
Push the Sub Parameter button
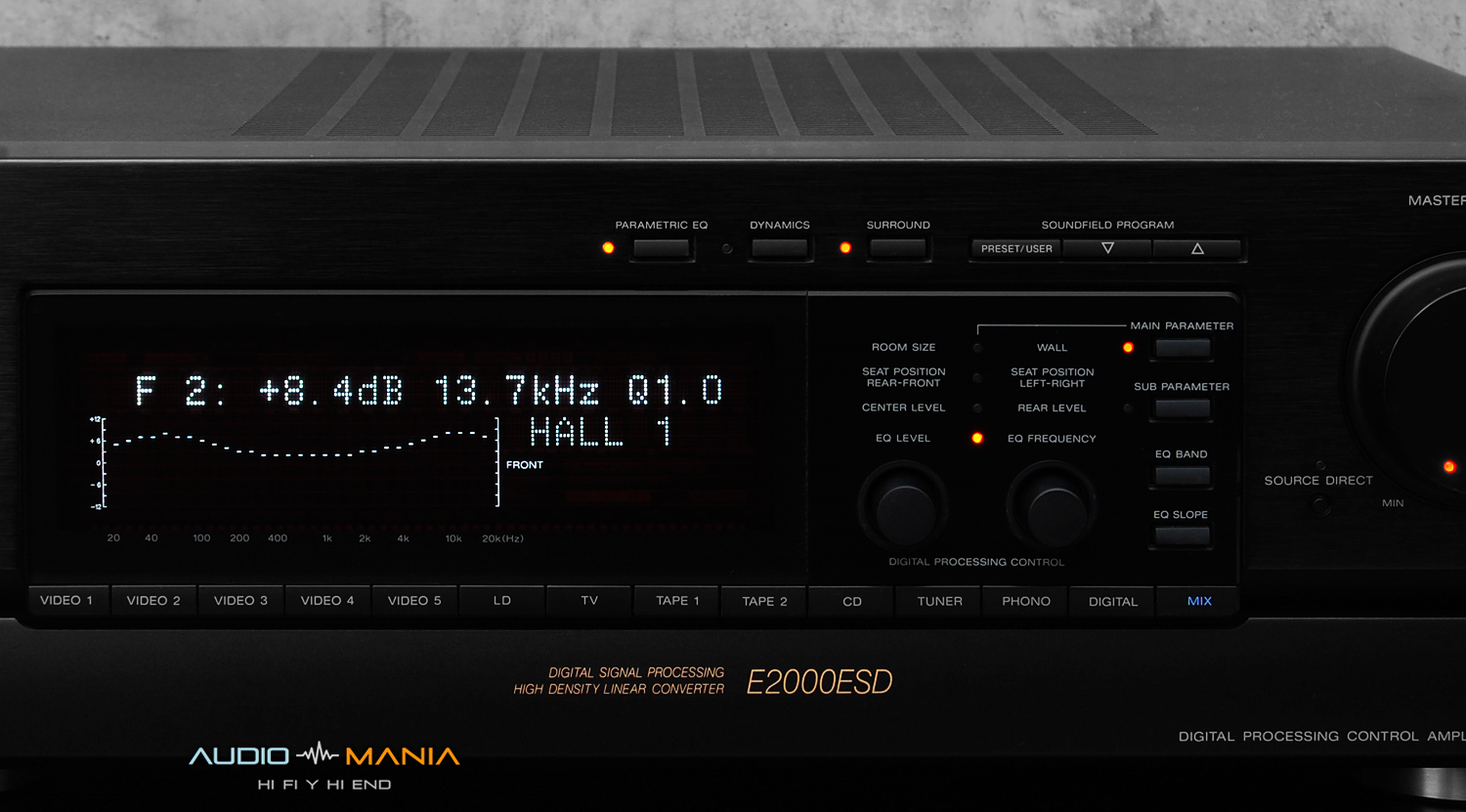tap(1183, 408)
